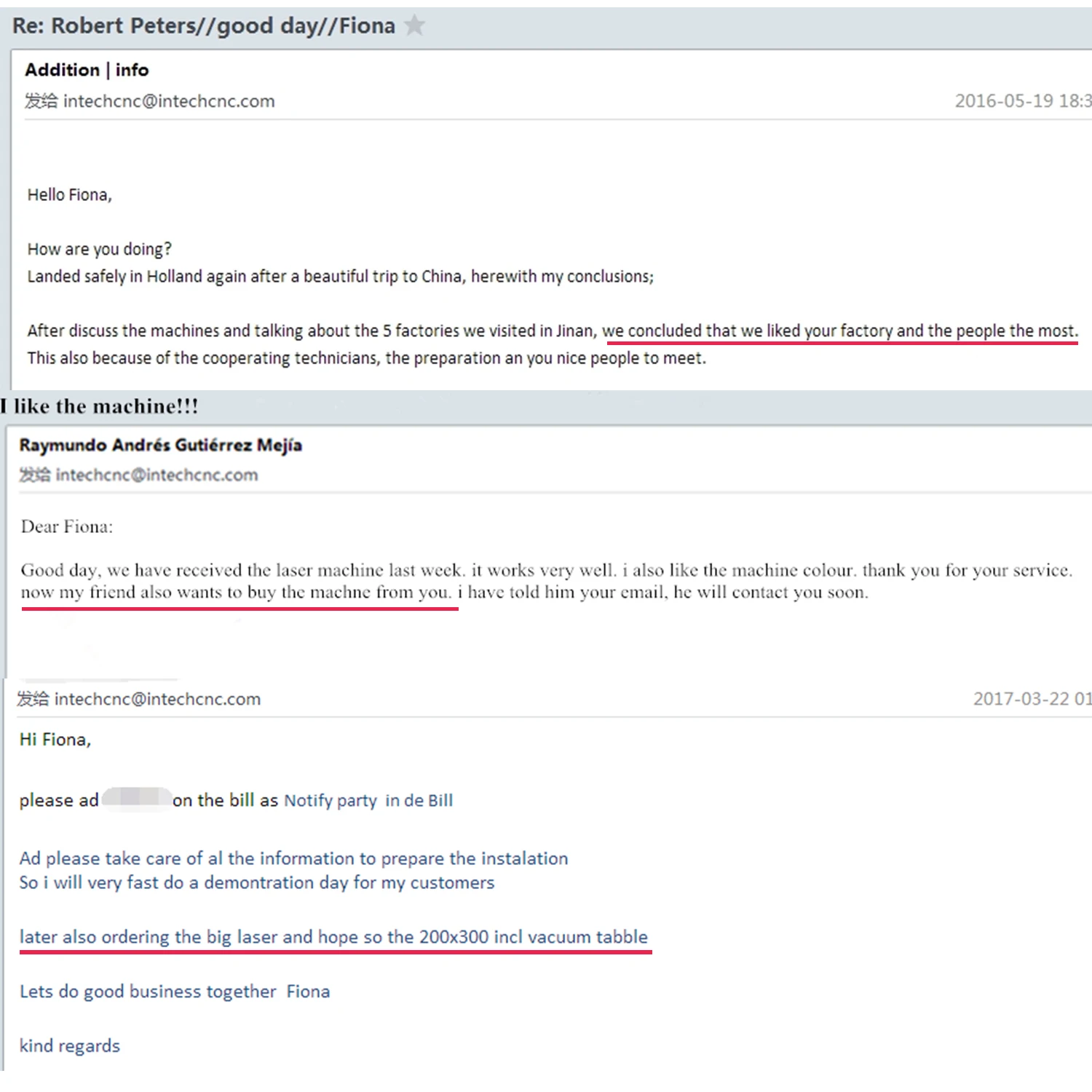Click the 2016-05-19 timestamp
Screen dimensions: 1092x1092
(x=1021, y=101)
